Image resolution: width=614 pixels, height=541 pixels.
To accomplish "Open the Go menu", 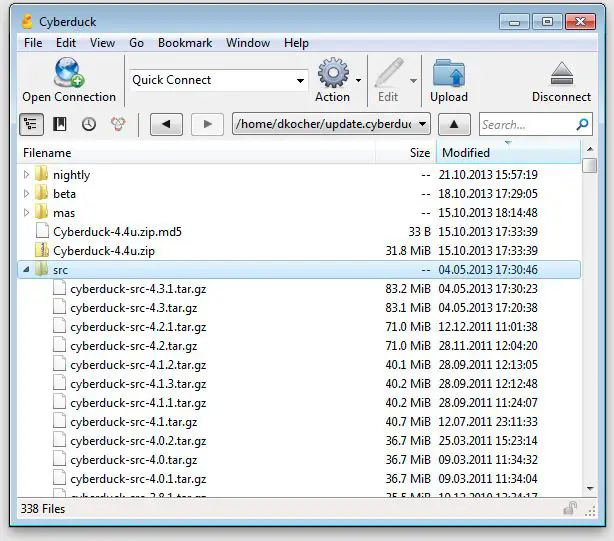I will [x=137, y=43].
